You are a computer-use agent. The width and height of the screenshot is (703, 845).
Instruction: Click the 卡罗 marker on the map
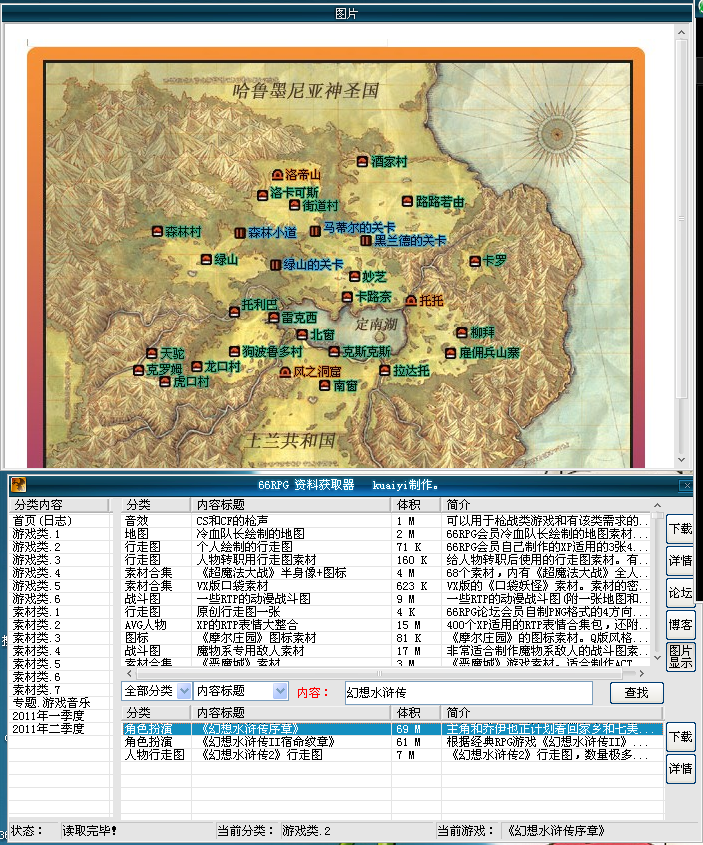click(475, 261)
